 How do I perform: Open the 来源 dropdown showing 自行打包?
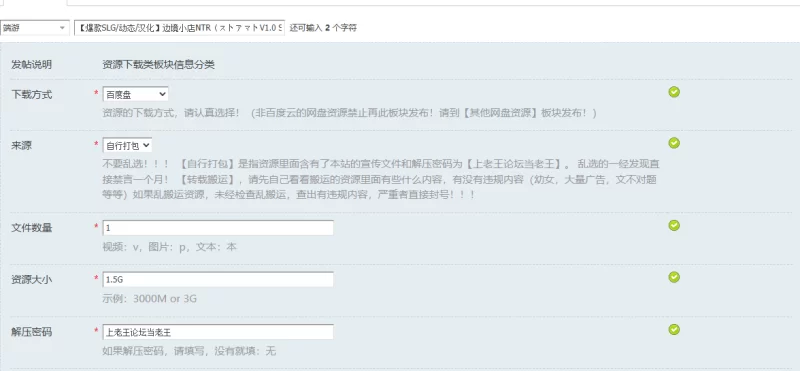[127, 145]
